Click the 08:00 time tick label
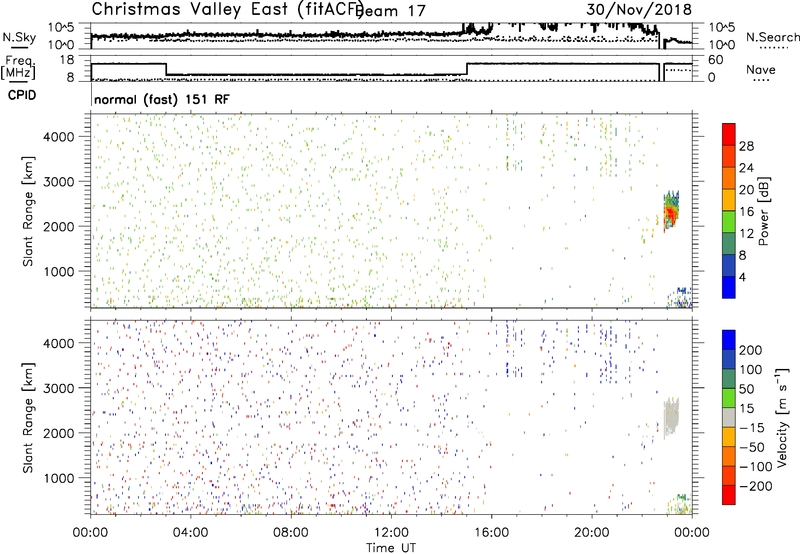 tap(291, 533)
